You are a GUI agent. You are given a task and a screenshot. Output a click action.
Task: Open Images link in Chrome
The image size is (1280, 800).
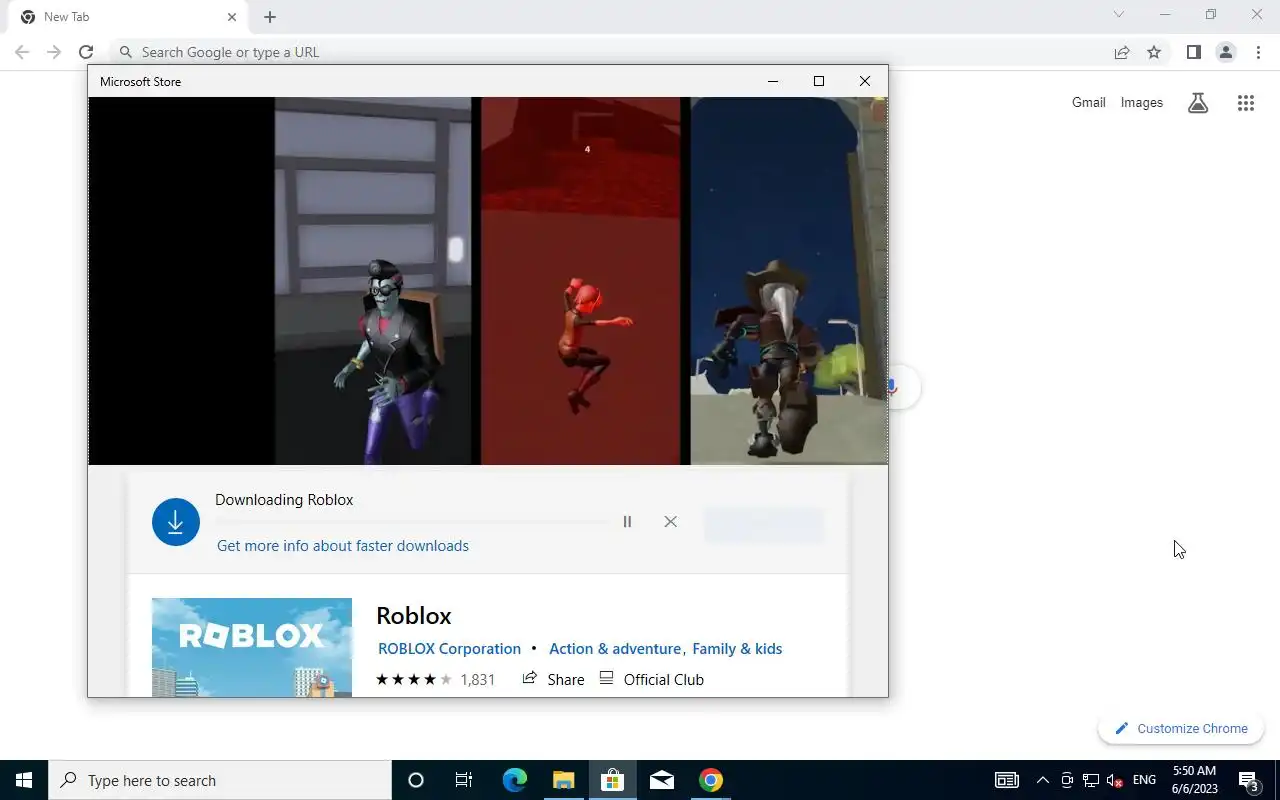point(1141,102)
